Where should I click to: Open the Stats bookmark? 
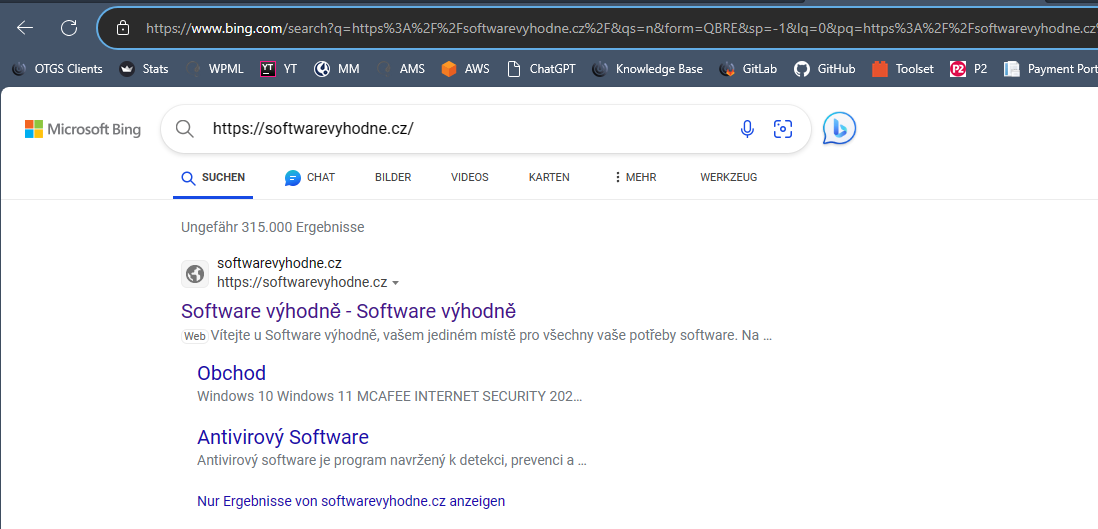(144, 69)
